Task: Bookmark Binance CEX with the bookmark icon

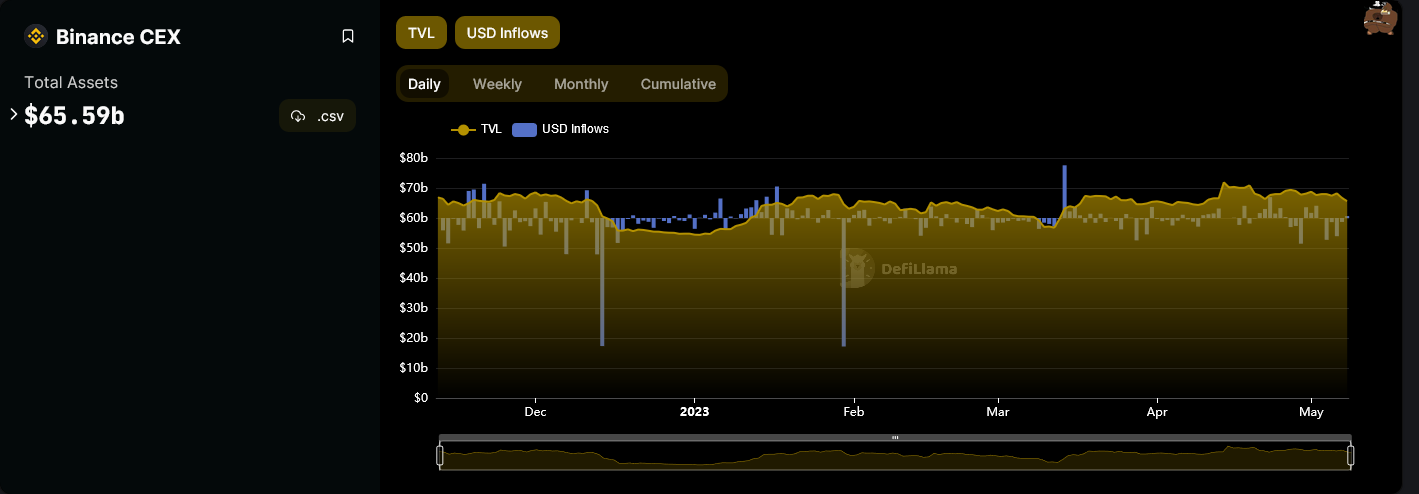Action: click(x=348, y=36)
